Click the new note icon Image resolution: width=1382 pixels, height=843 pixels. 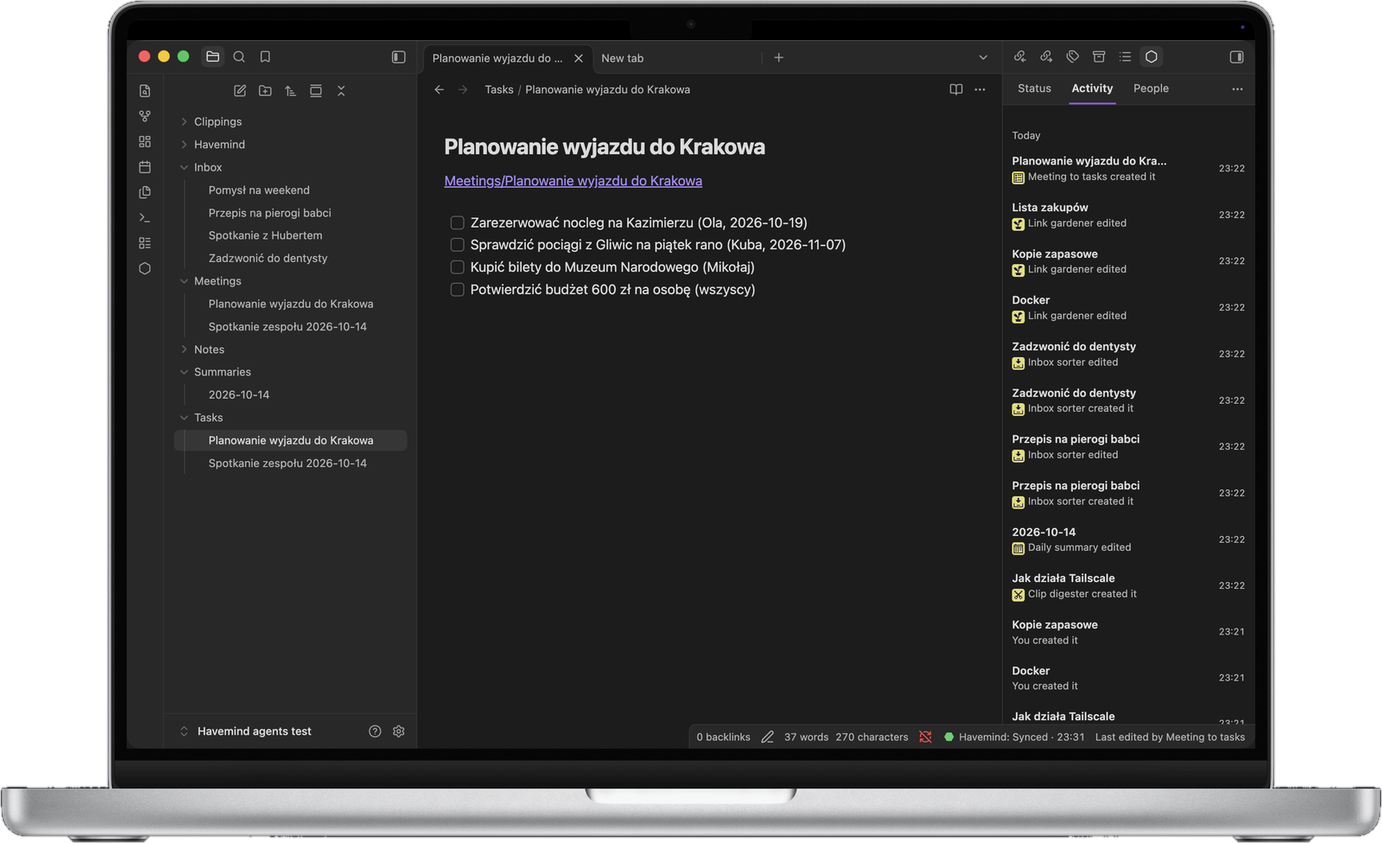240,91
